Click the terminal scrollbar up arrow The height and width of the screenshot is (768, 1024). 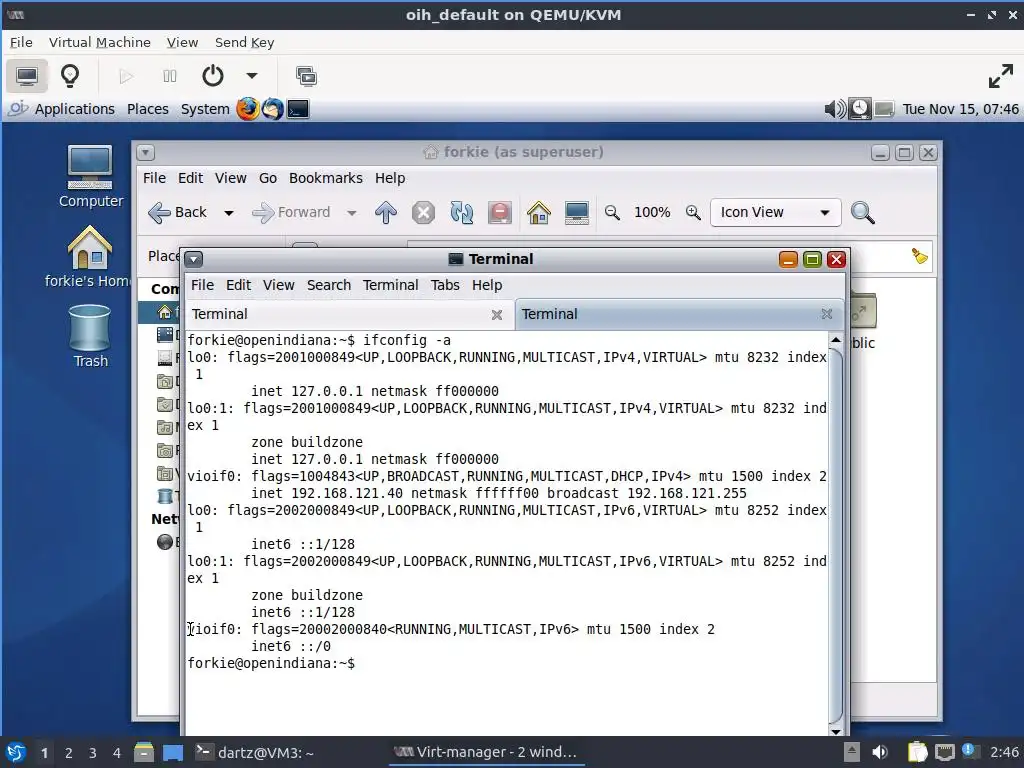(x=835, y=340)
